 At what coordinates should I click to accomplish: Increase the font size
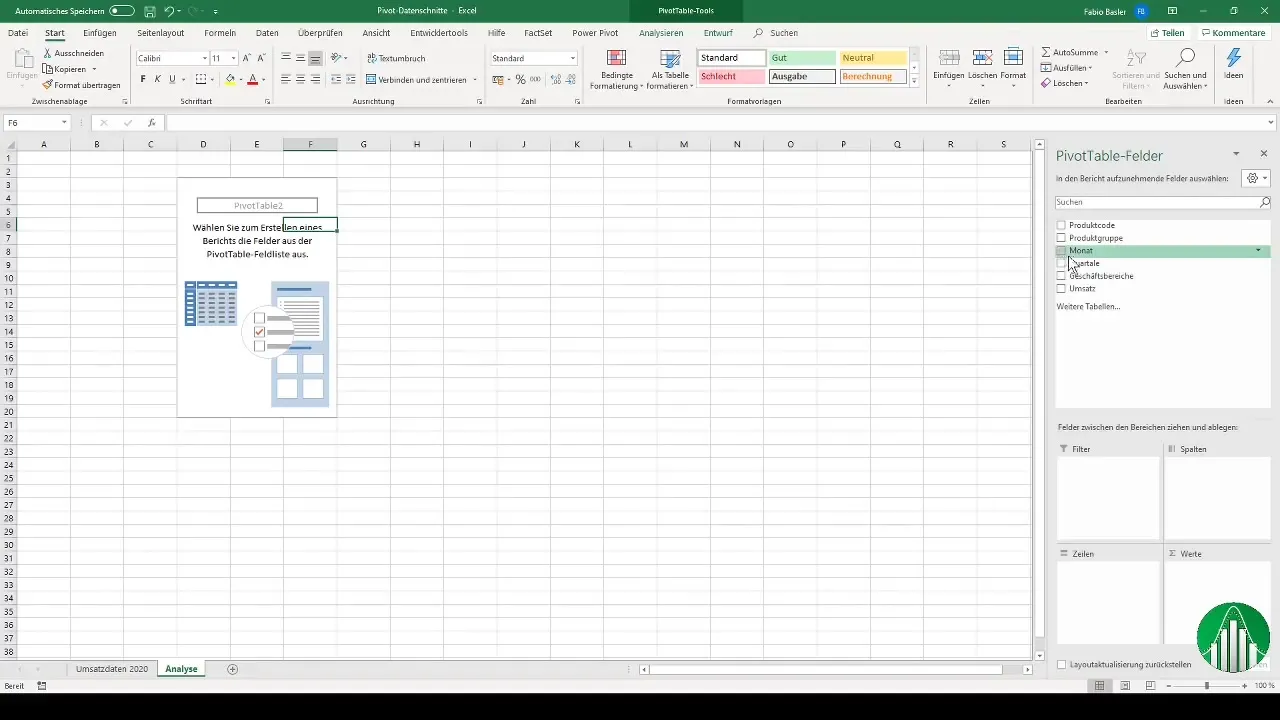coord(247,58)
